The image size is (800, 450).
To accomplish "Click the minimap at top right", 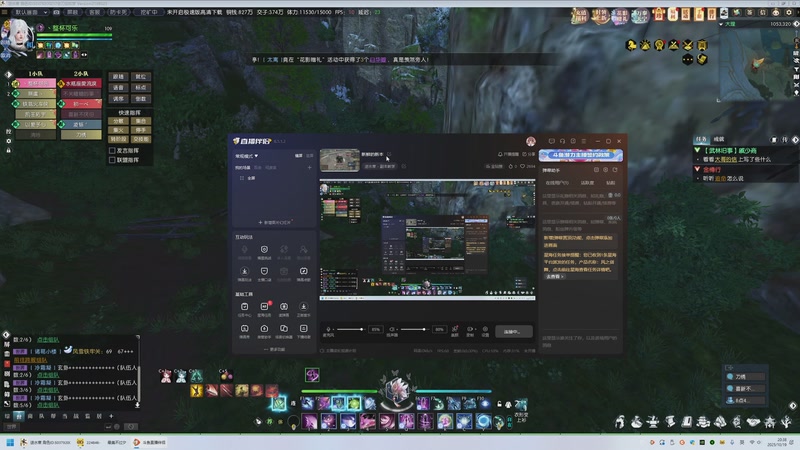I will click(756, 64).
